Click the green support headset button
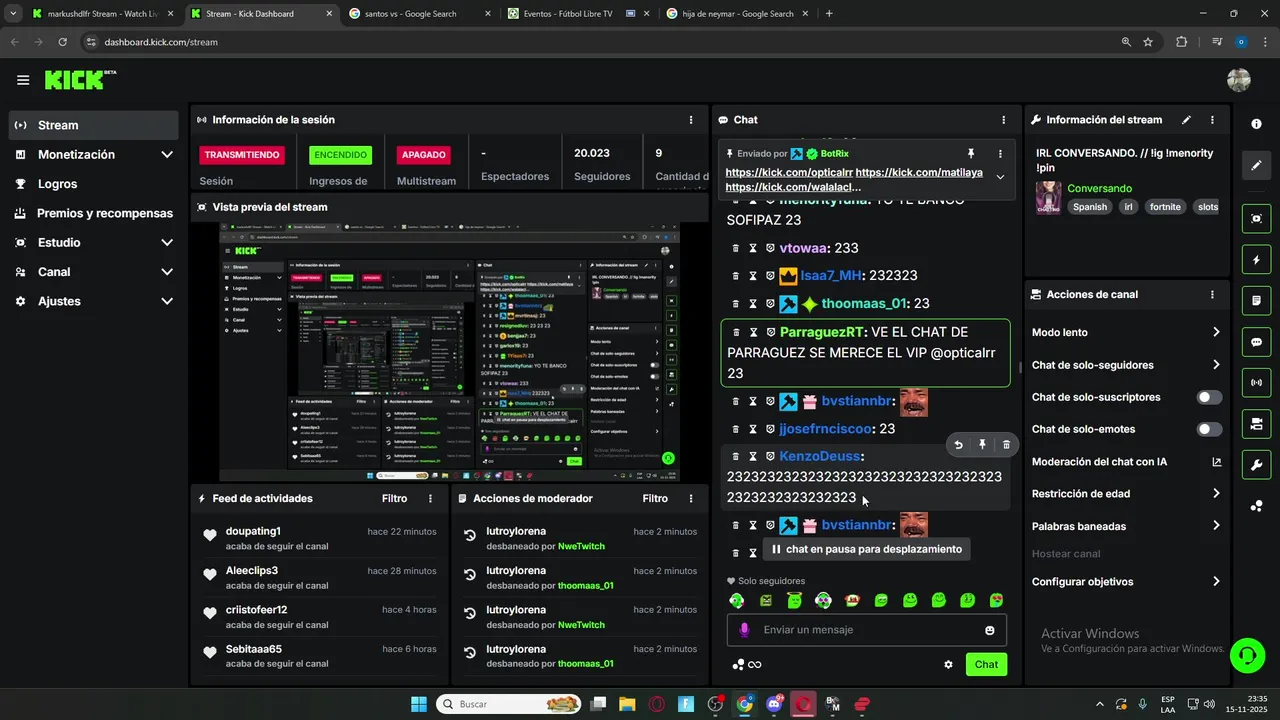This screenshot has width=1280, height=720. click(1247, 656)
